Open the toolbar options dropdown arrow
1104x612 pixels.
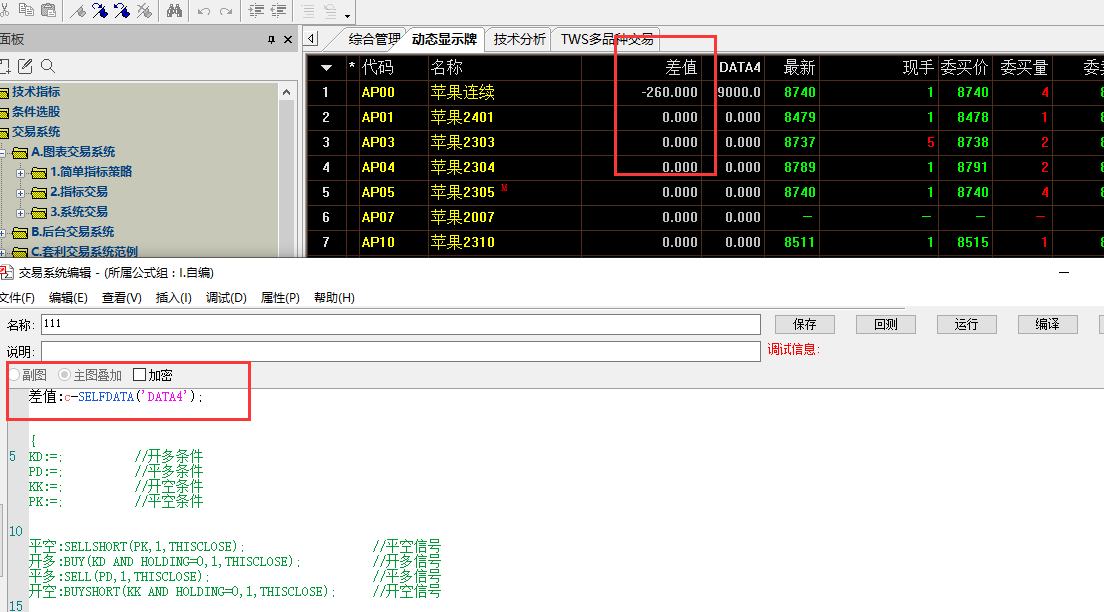click(347, 15)
